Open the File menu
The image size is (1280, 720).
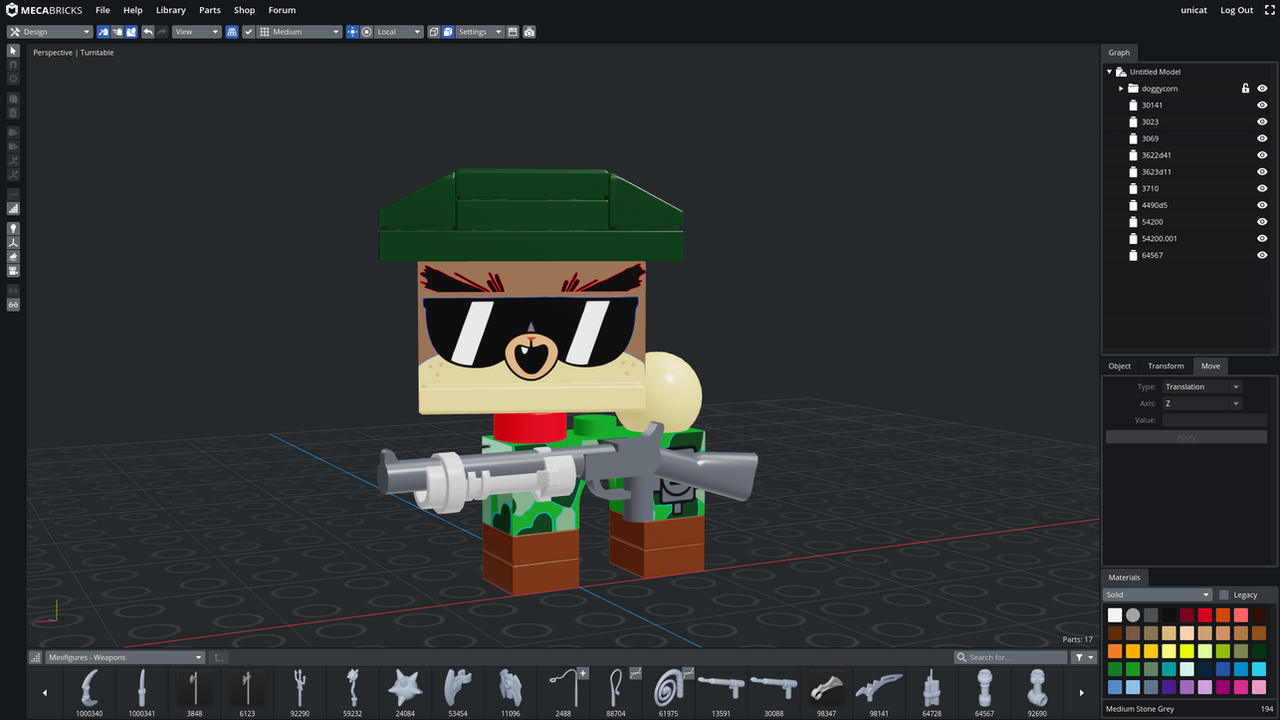[103, 10]
